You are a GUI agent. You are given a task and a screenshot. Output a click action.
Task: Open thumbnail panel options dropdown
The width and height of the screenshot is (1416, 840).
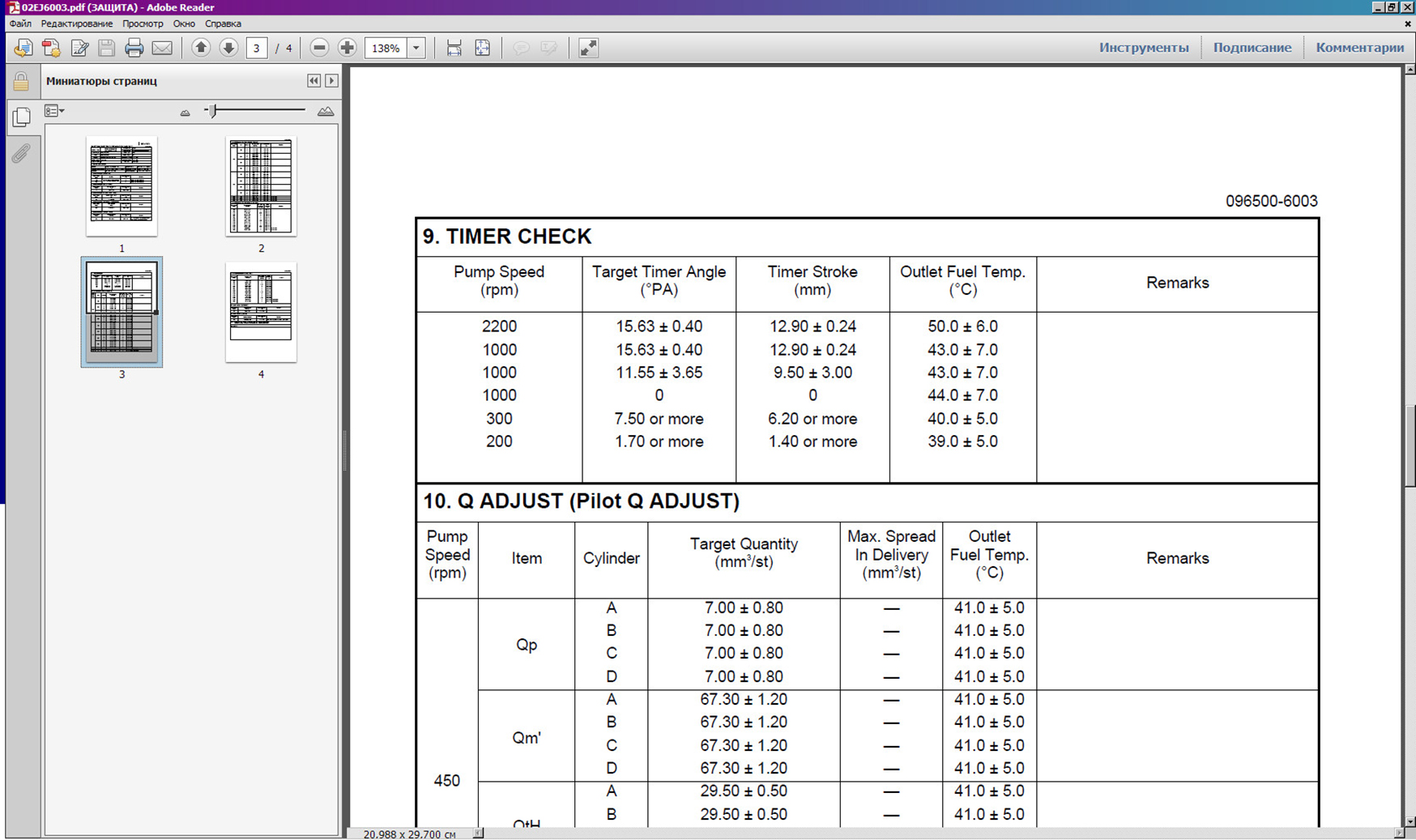(x=54, y=112)
